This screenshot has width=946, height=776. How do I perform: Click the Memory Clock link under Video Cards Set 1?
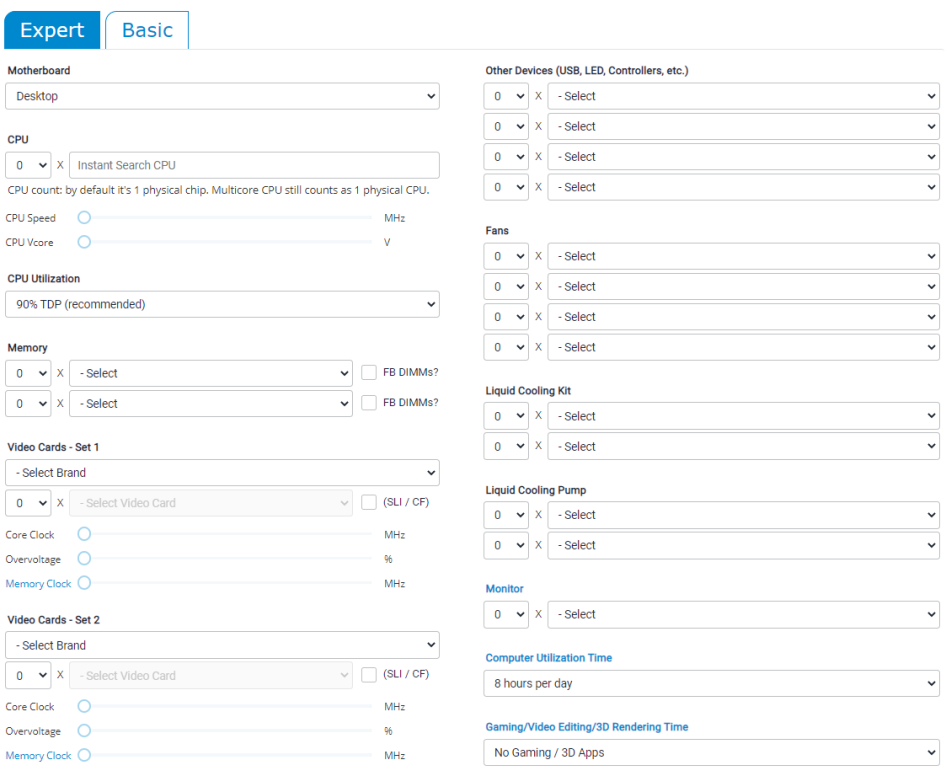(x=38, y=584)
